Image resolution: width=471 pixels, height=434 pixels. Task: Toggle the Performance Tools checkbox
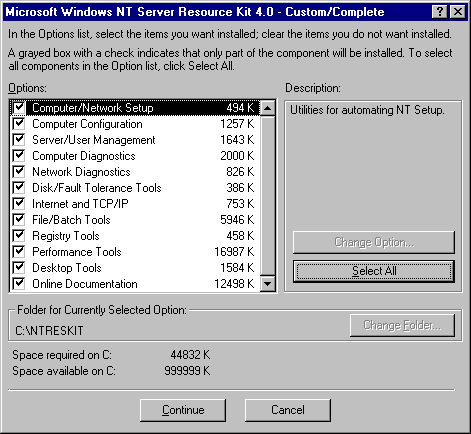tap(19, 252)
